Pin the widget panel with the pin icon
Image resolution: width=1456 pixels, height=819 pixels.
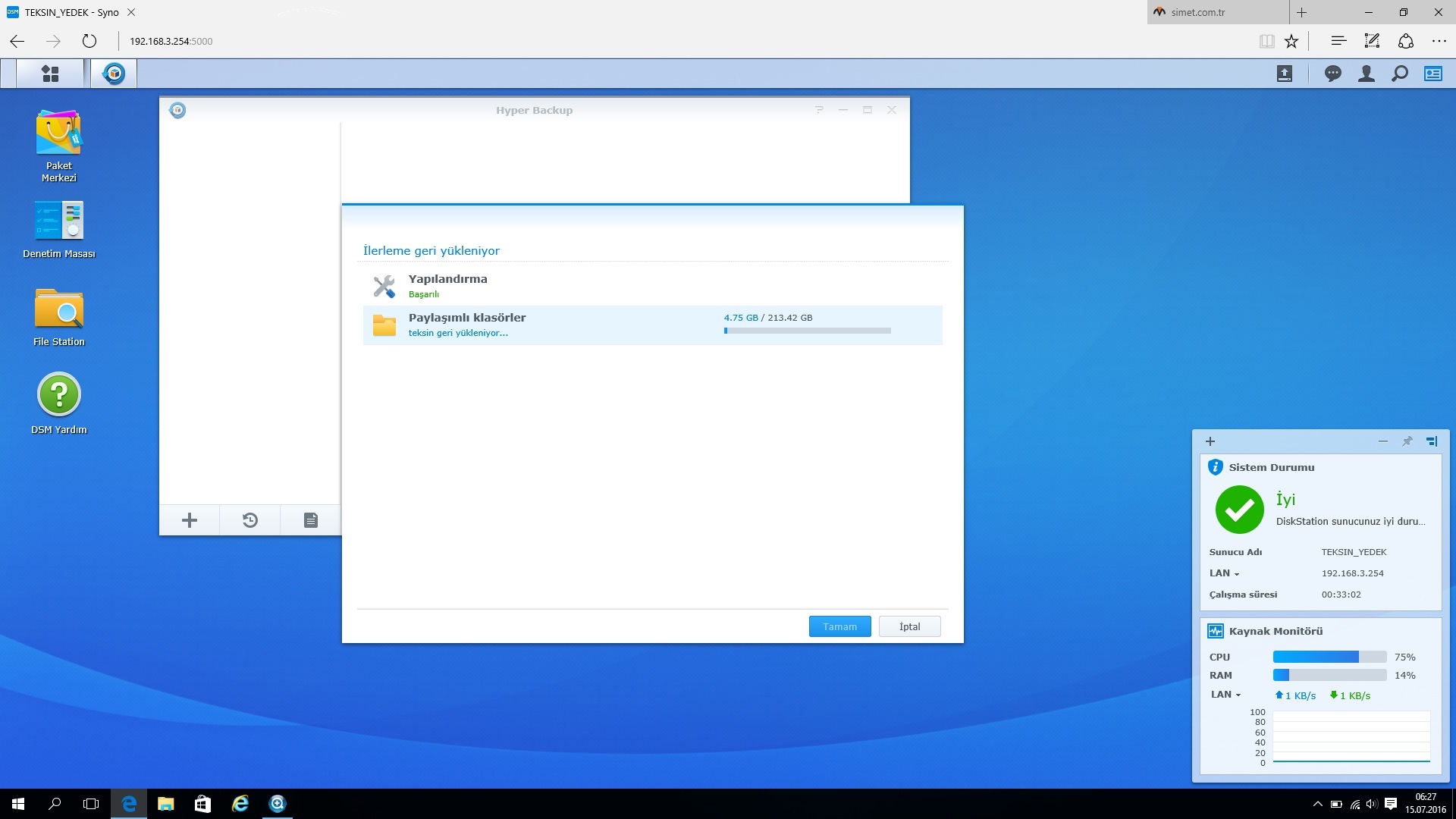pos(1407,441)
